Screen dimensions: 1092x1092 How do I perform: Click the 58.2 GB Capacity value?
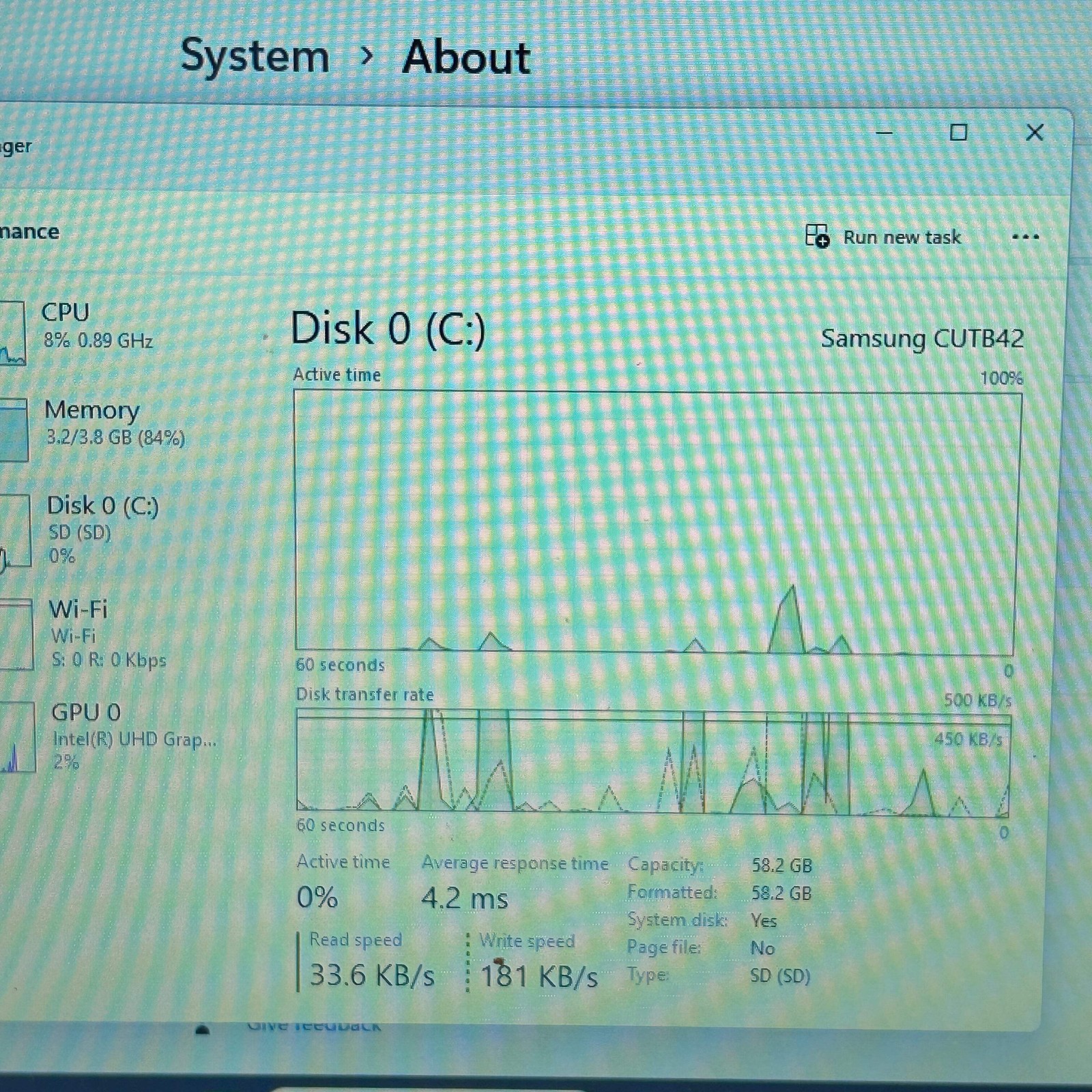781,865
